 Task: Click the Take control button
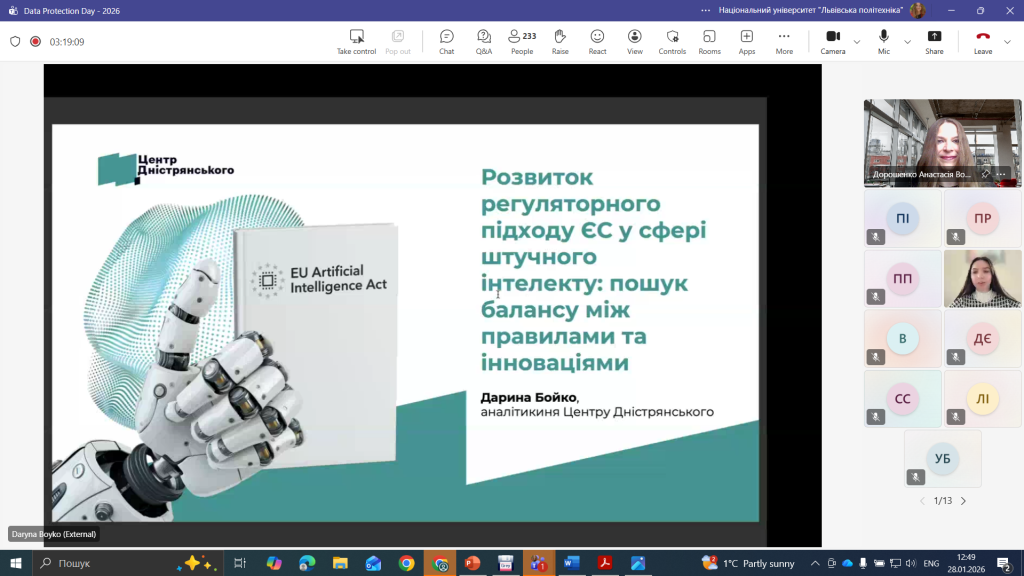[356, 41]
